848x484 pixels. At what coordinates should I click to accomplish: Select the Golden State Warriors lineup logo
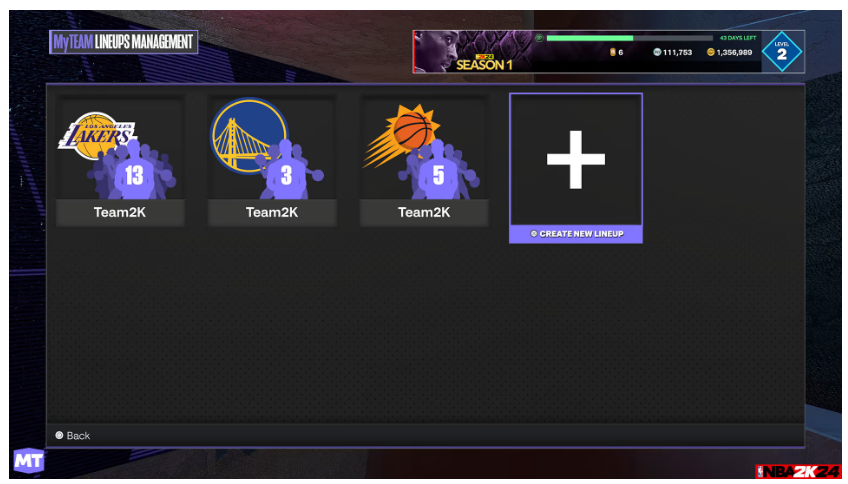tap(249, 135)
